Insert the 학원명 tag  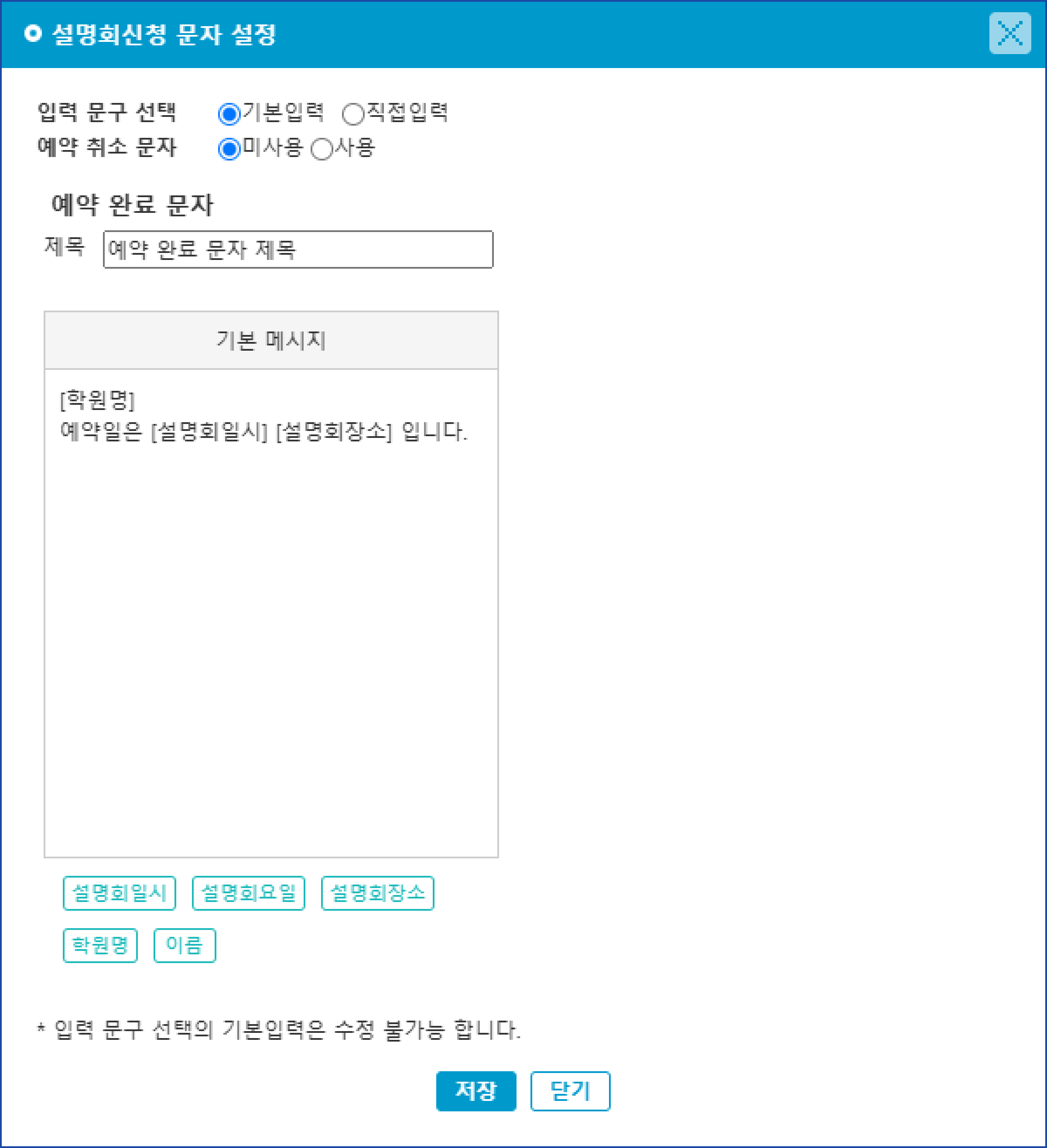[x=100, y=945]
